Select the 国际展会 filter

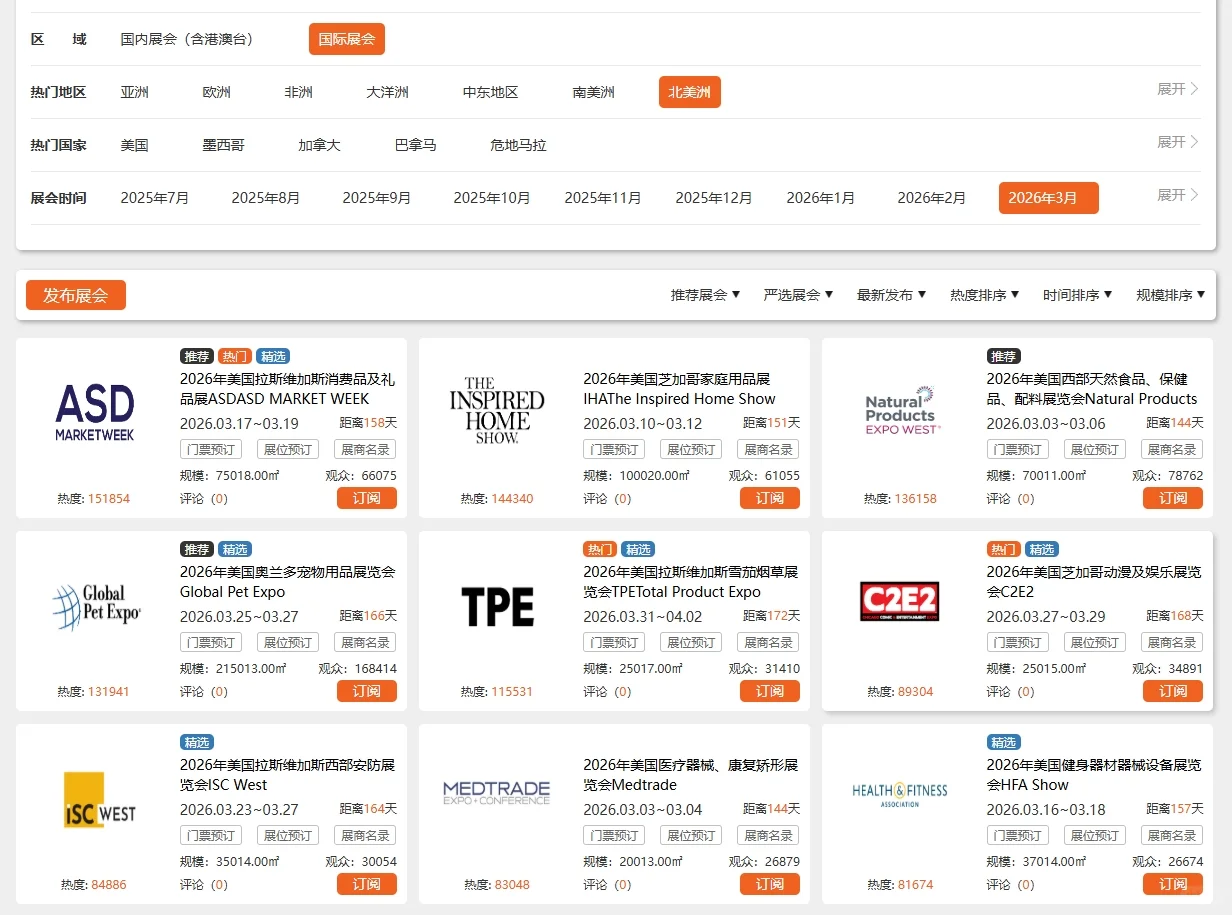pos(347,39)
